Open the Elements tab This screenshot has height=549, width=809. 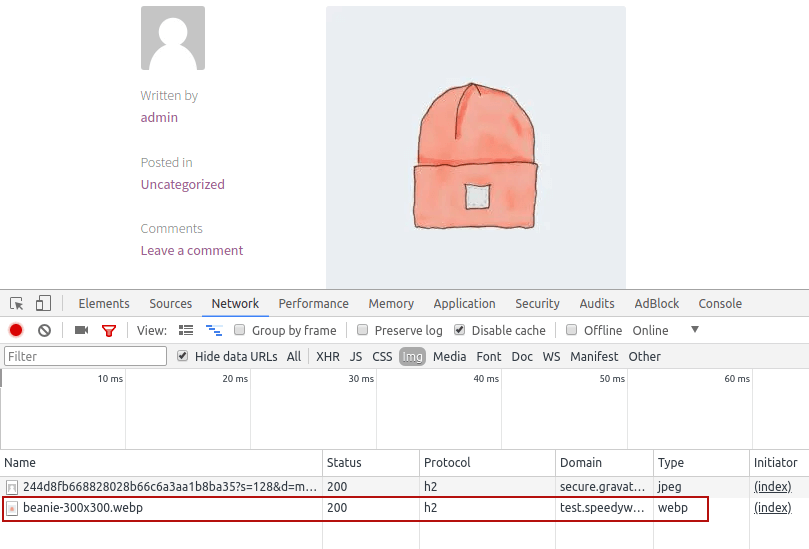point(104,303)
